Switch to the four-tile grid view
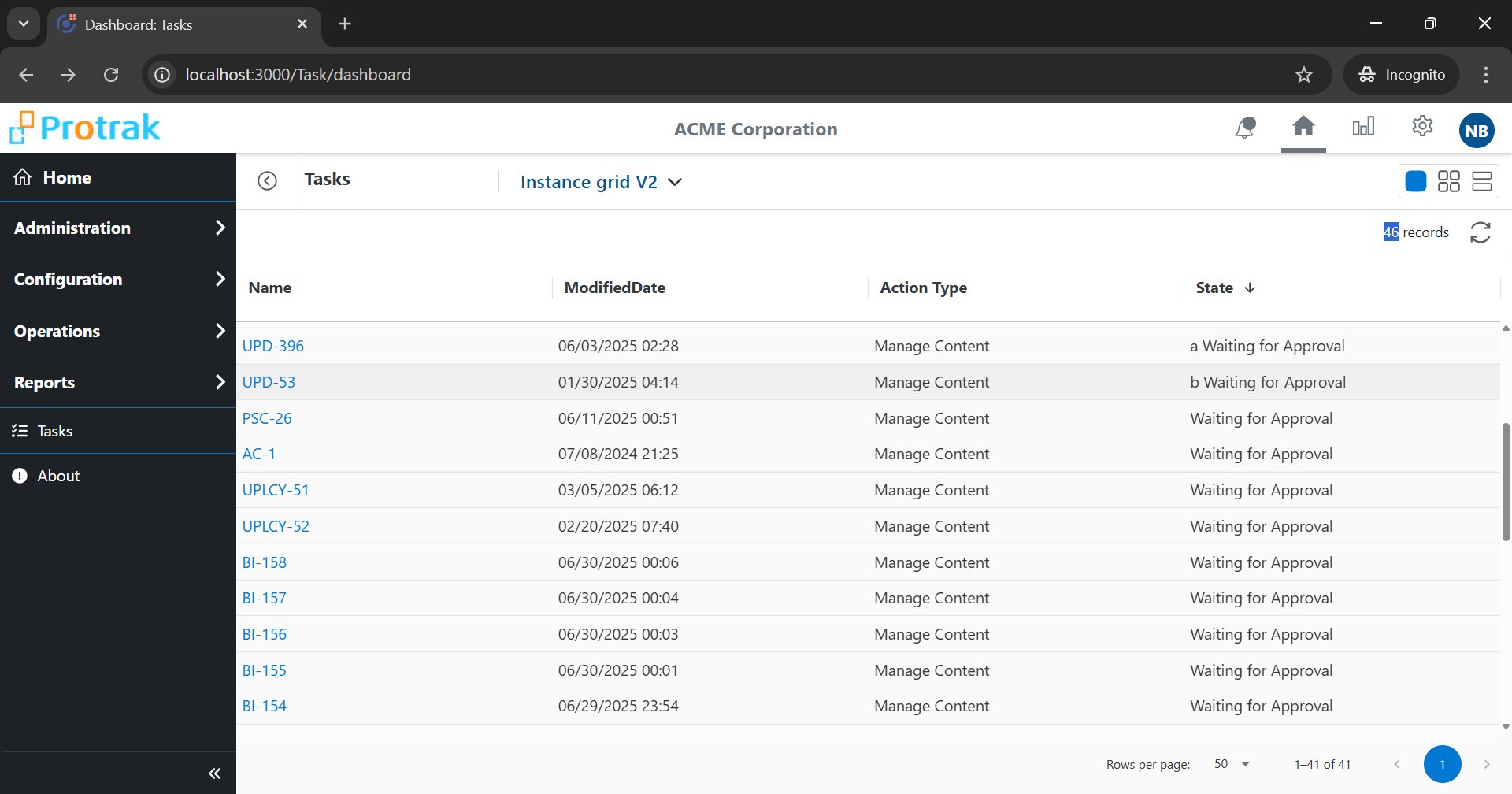1512x794 pixels. point(1449,181)
